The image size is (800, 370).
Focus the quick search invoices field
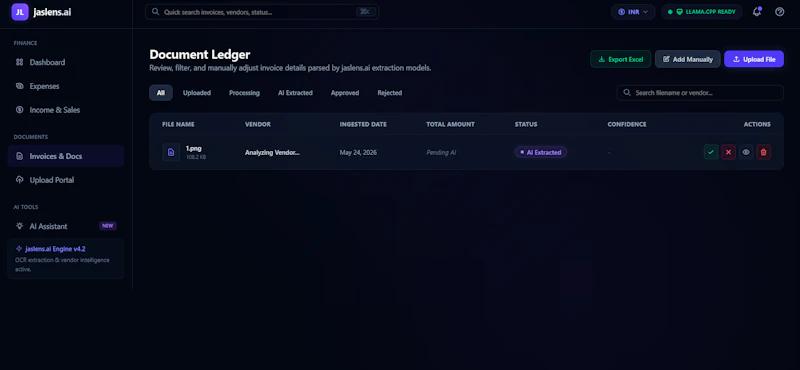262,12
